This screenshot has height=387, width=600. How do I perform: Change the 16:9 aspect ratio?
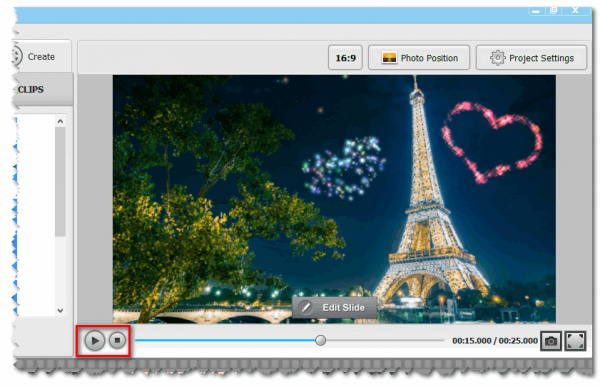coord(345,58)
